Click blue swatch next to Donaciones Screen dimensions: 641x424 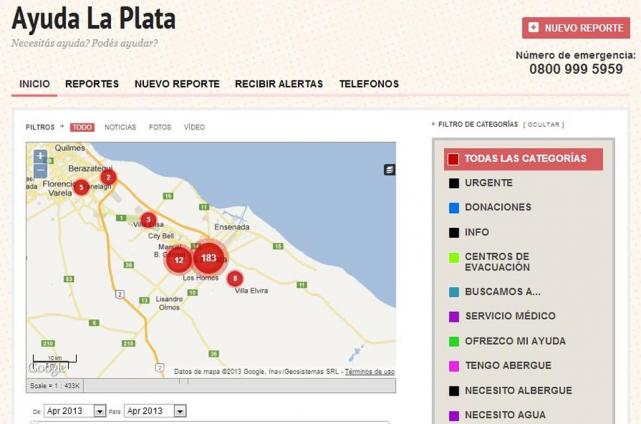point(454,208)
